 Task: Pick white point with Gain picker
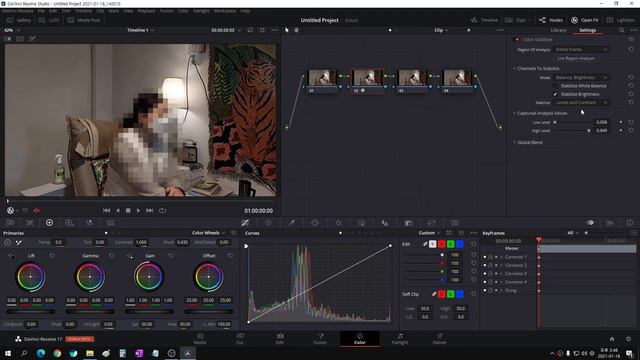pyautogui.click(x=129, y=256)
